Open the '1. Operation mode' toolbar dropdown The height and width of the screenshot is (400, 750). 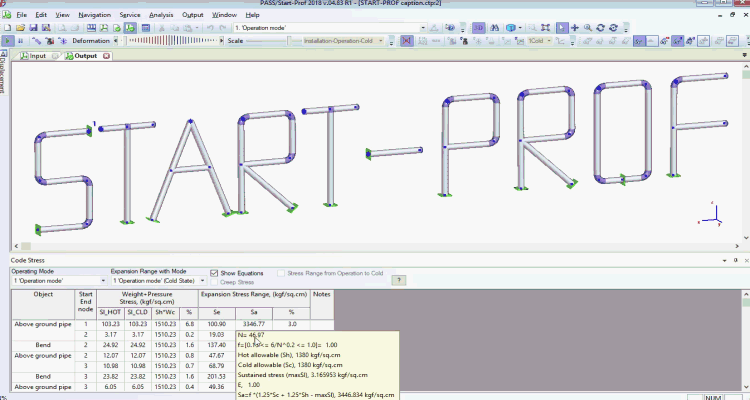[423, 28]
